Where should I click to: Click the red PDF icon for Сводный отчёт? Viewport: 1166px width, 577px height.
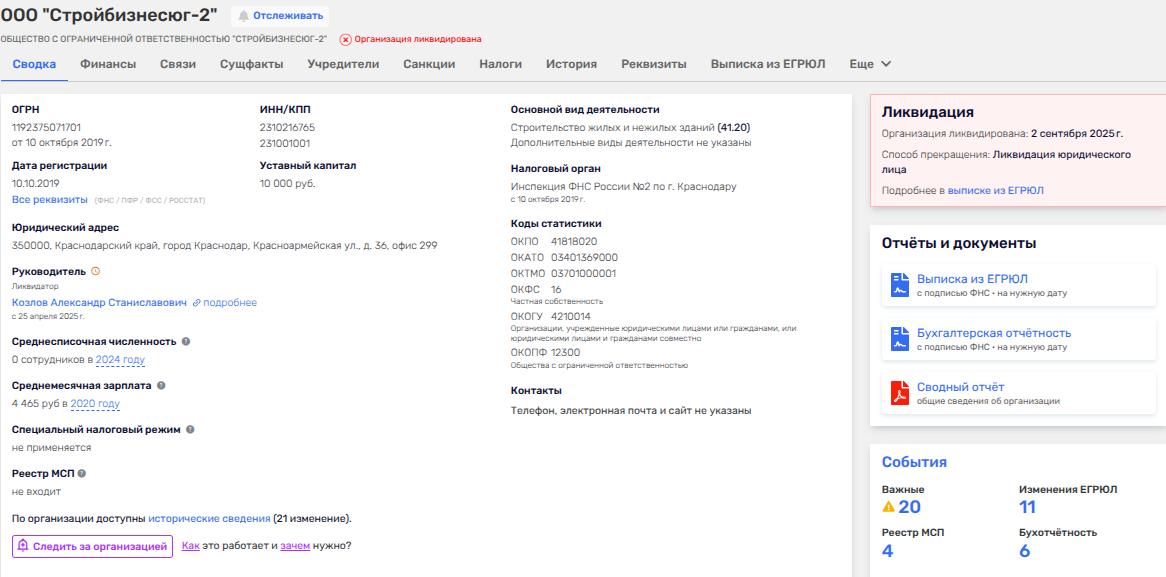pyautogui.click(x=899, y=393)
